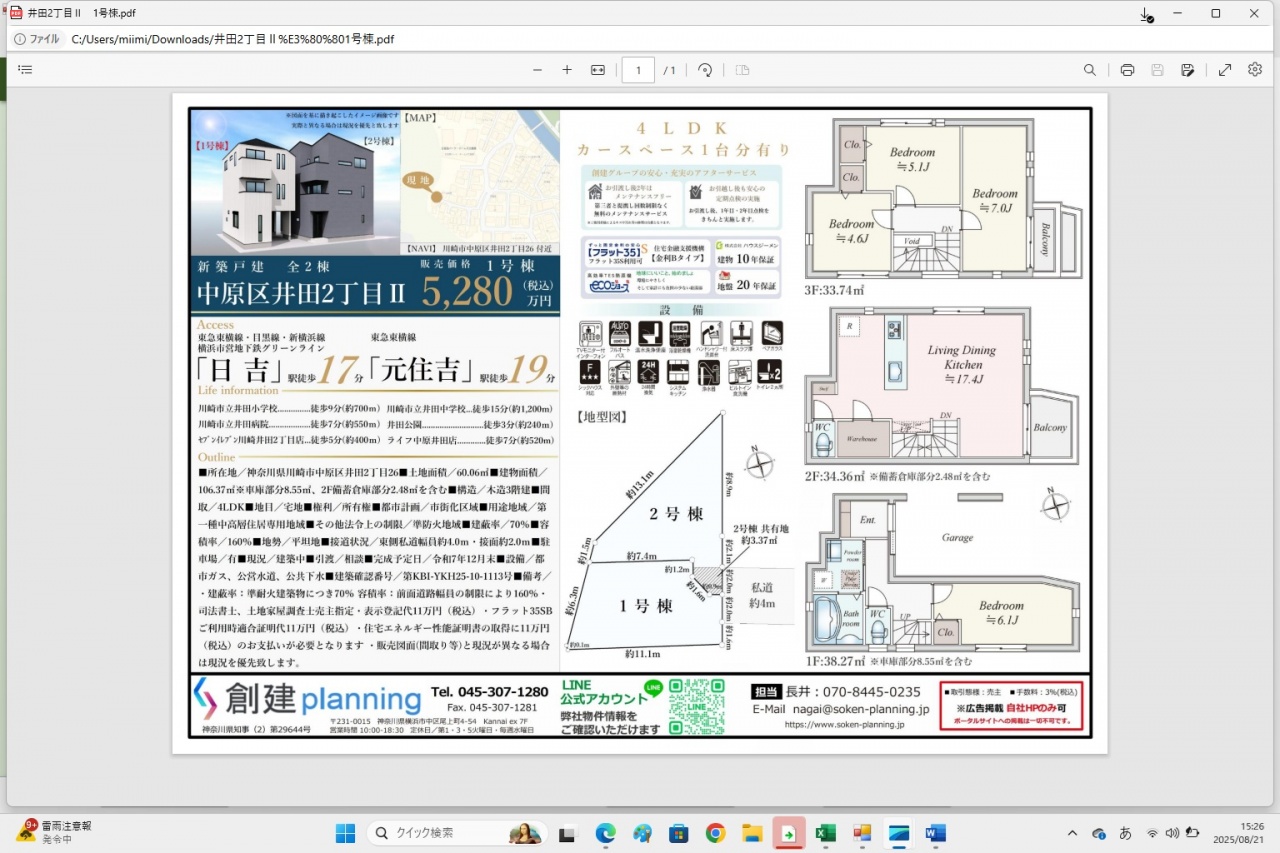Enter full screen mode
Image resolution: width=1280 pixels, height=853 pixels.
pos(1225,70)
